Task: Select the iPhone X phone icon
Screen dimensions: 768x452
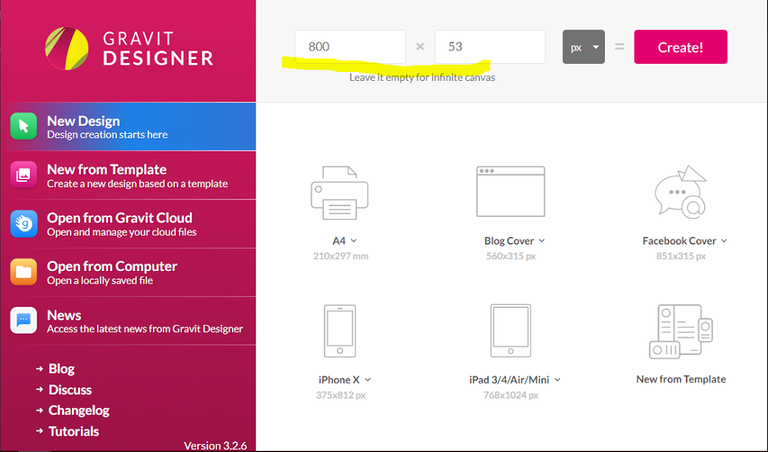Action: 340,331
